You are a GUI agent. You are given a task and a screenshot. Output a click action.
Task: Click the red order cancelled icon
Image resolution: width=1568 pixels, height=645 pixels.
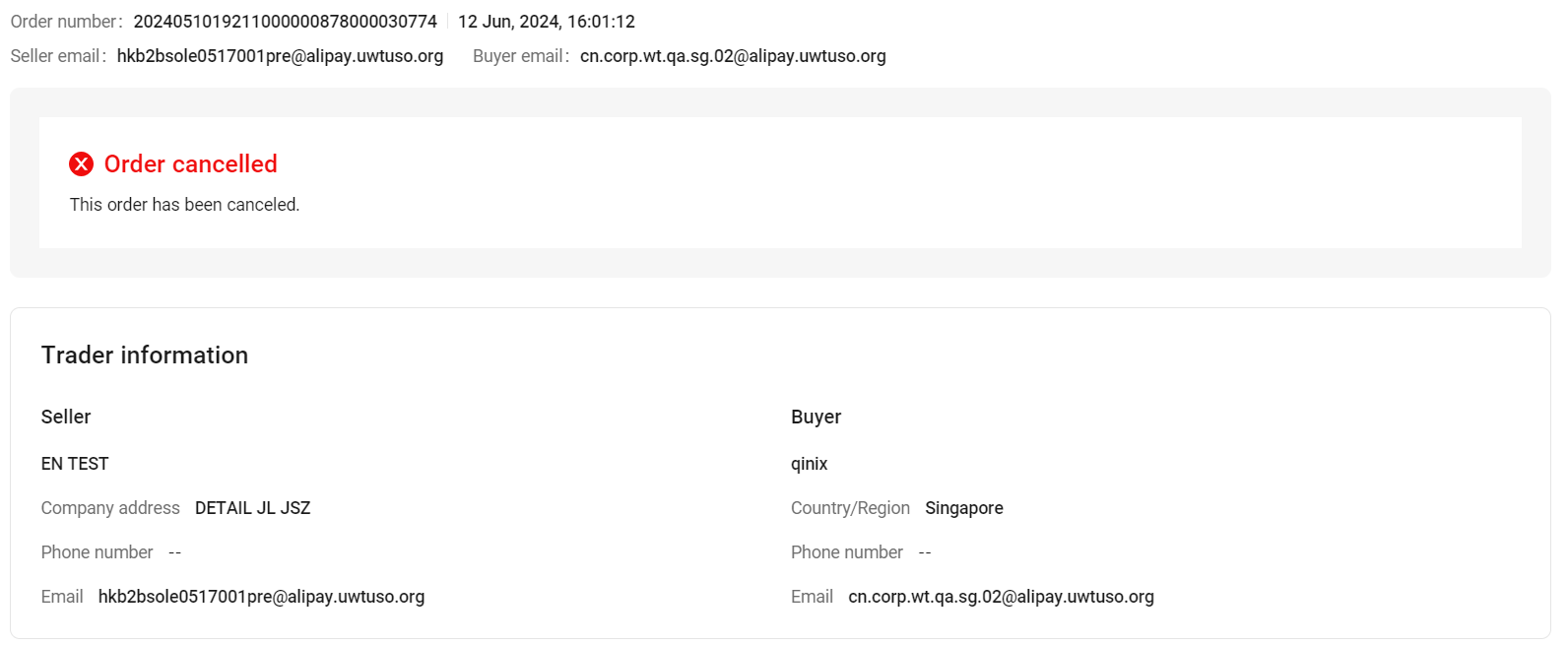(81, 164)
